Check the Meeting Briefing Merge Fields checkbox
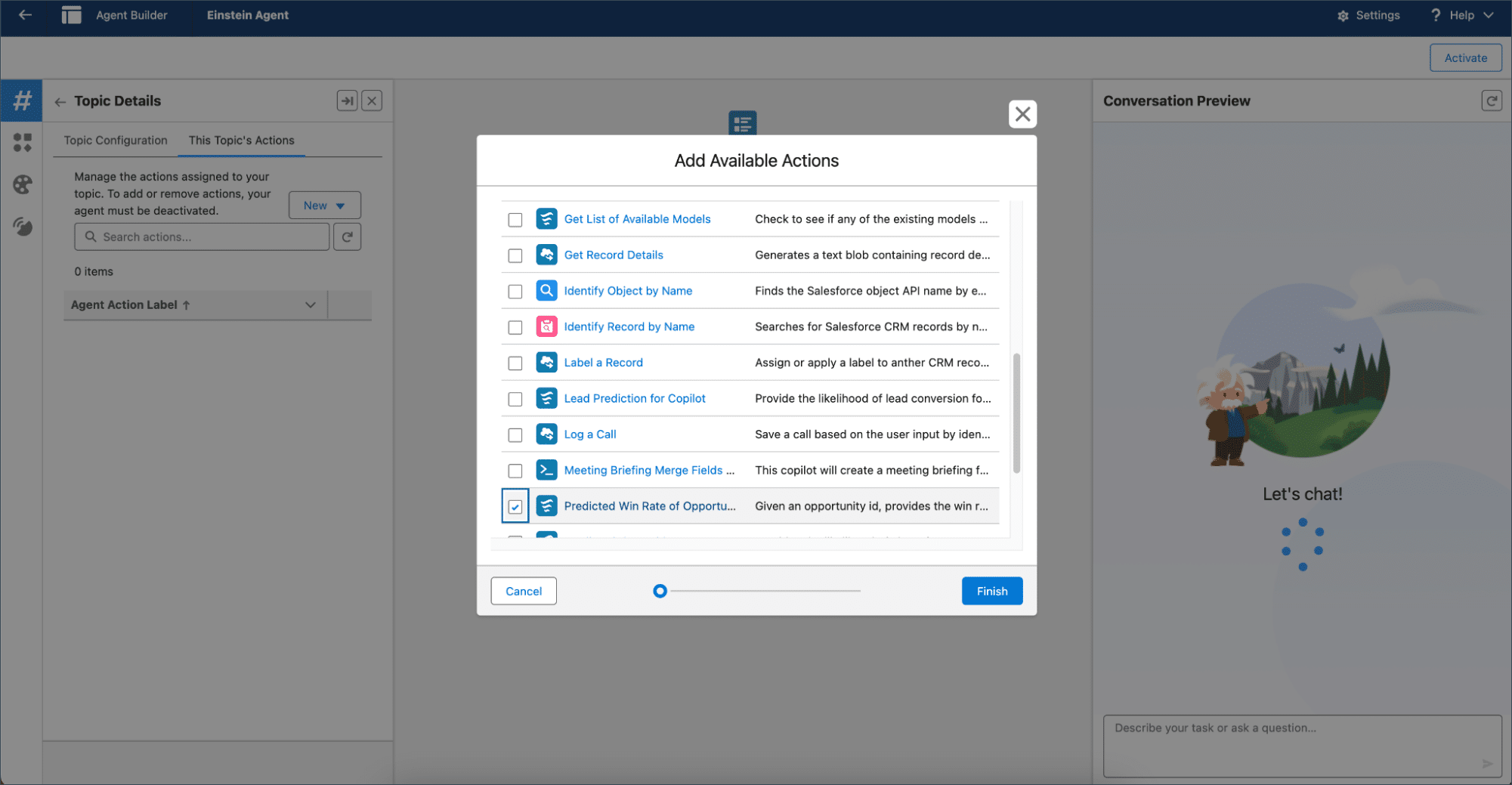Viewport: 1512px width, 785px height. 515,471
